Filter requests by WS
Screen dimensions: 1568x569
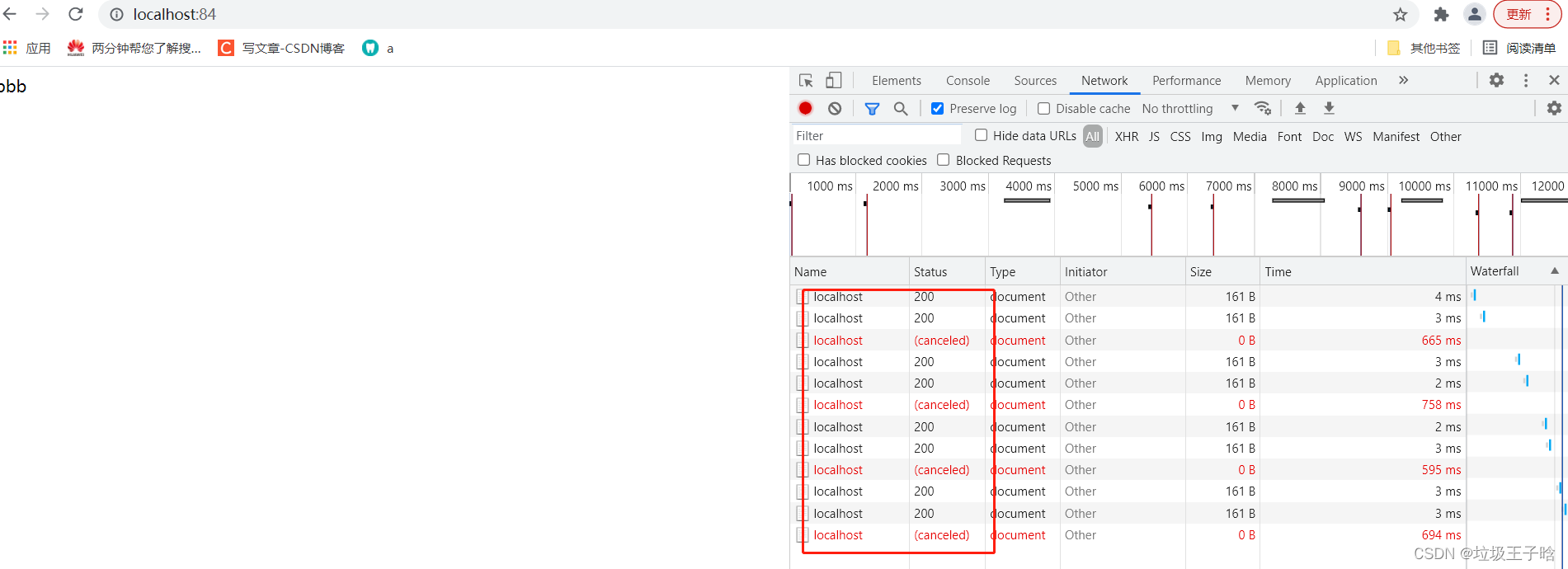(1353, 137)
